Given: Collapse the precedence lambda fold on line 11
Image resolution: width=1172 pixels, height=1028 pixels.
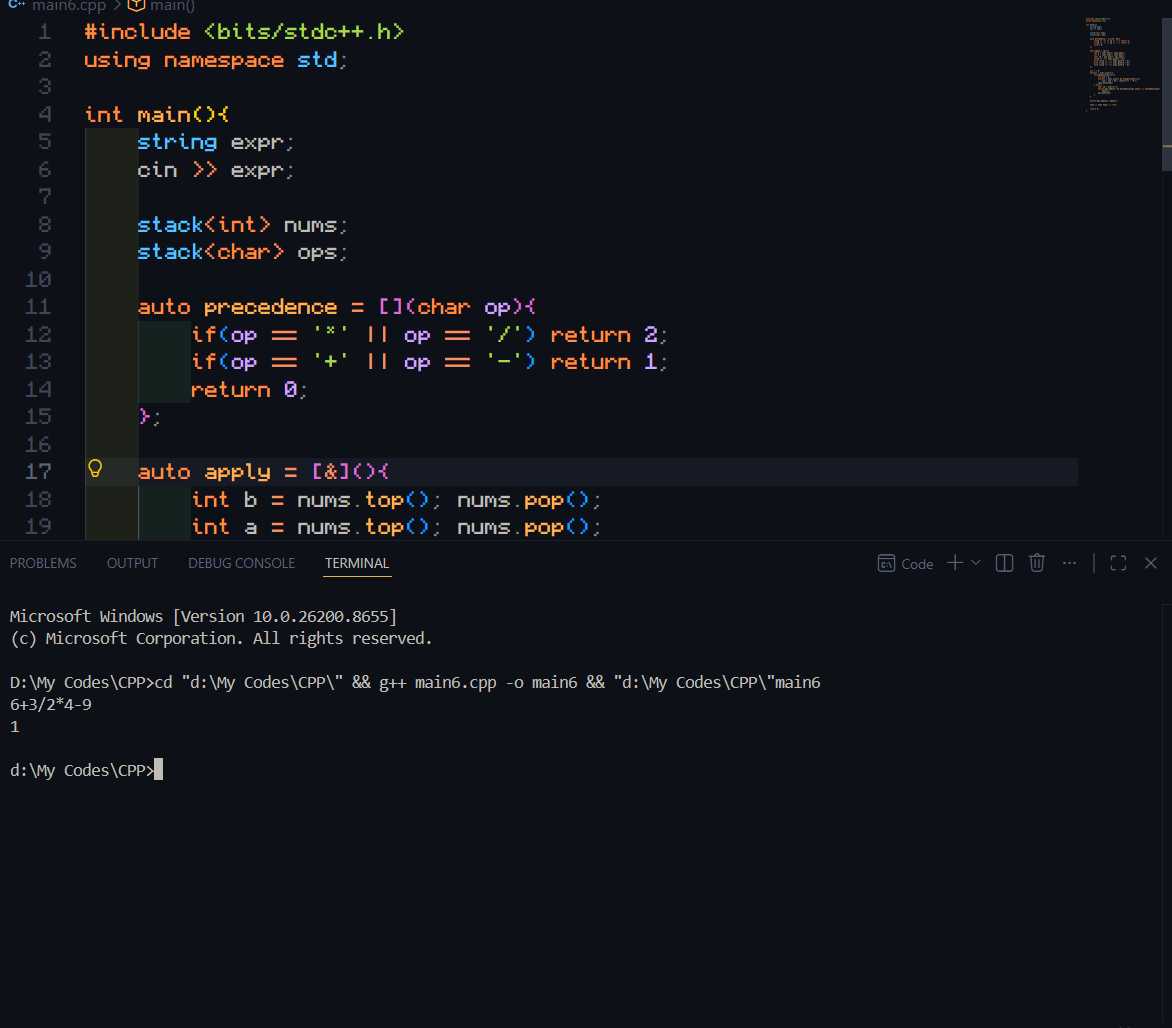Looking at the screenshot, I should 71,307.
